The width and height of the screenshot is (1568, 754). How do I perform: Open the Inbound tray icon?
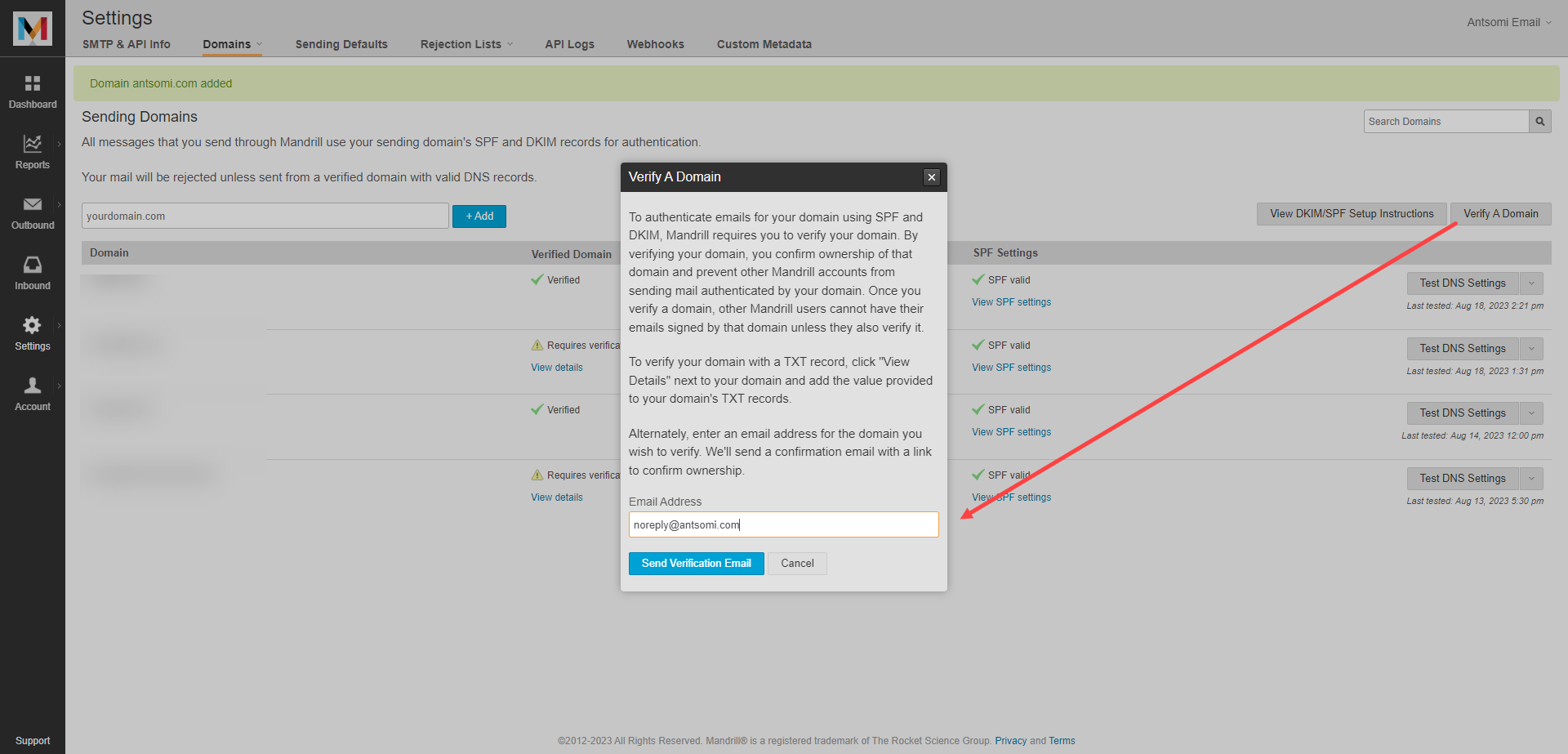click(x=33, y=265)
